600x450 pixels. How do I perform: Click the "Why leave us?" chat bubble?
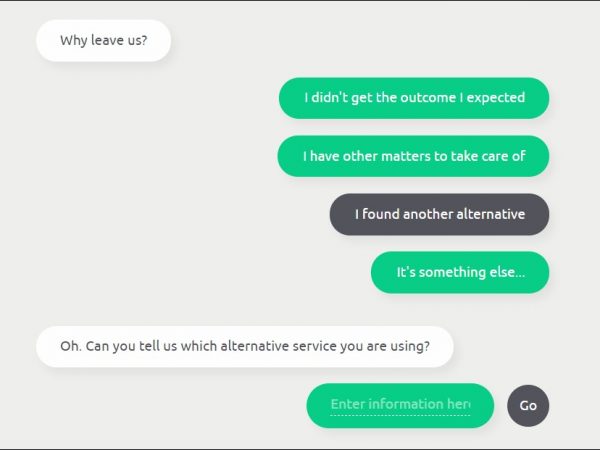104,41
